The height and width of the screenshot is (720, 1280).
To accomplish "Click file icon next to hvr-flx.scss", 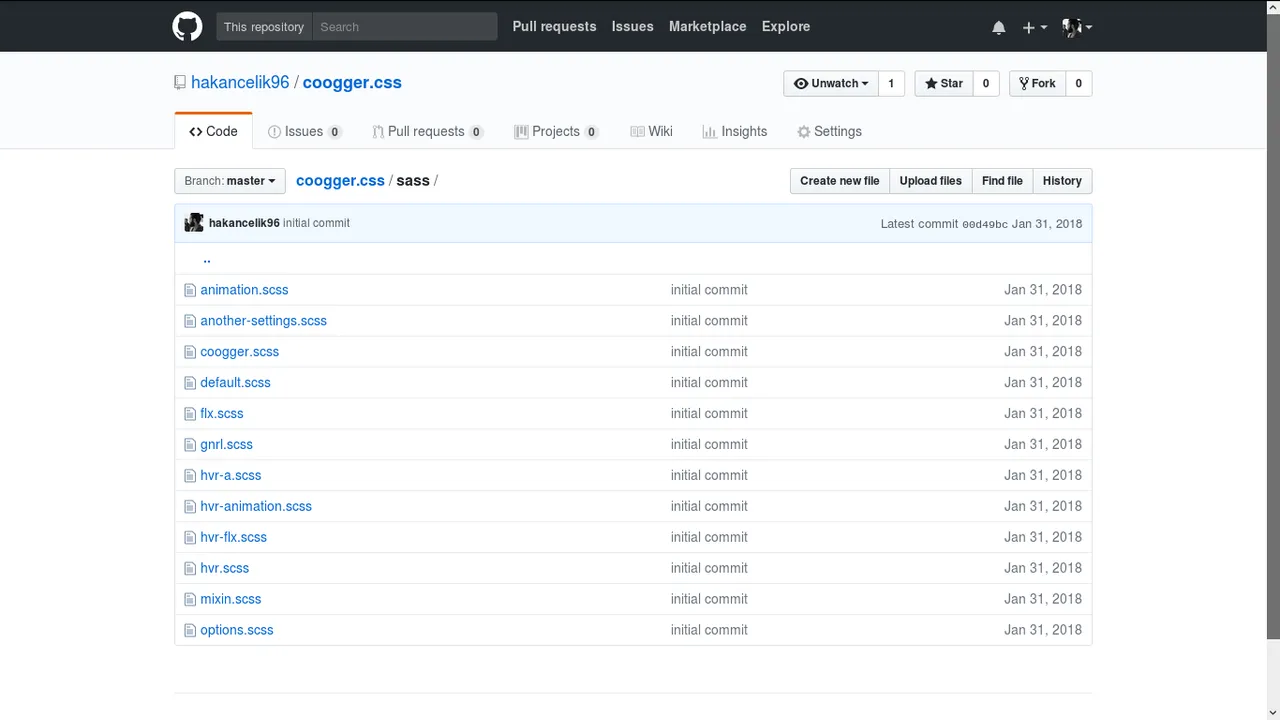I will [x=190, y=538].
